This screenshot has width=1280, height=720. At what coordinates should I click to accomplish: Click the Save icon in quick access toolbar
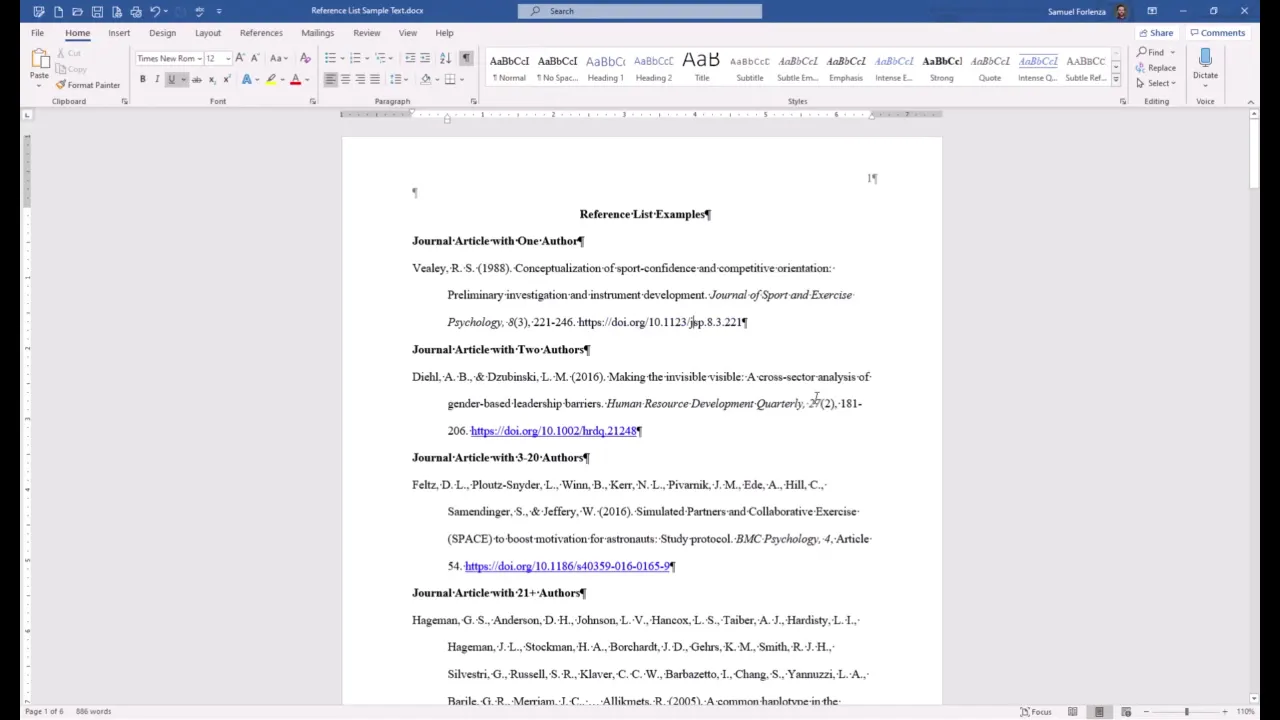click(x=97, y=11)
